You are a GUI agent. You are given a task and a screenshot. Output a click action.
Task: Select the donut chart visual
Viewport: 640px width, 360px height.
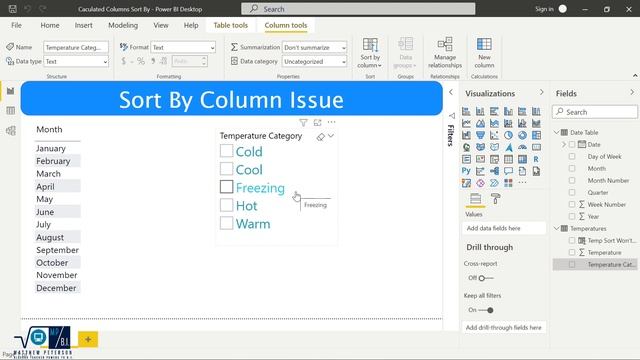coord(522,135)
